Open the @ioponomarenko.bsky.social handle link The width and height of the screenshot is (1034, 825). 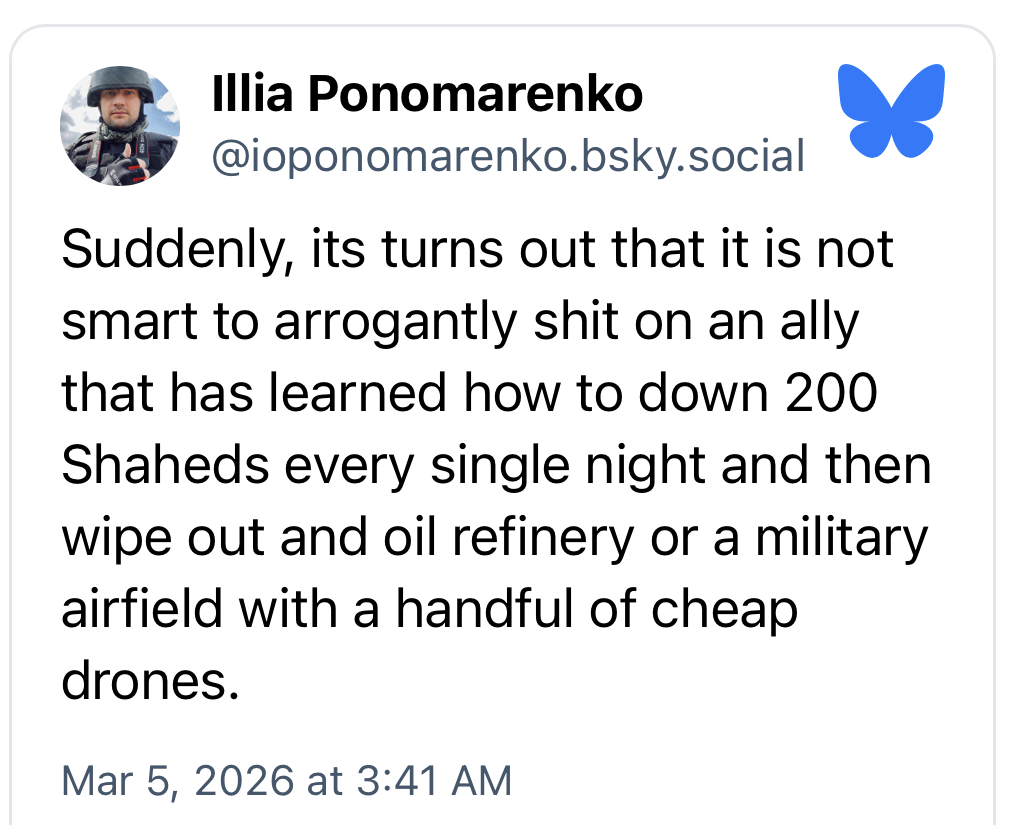tap(508, 156)
